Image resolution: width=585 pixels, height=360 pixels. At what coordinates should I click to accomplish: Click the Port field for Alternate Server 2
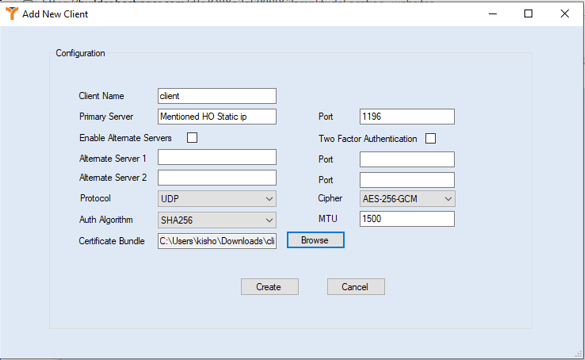pyautogui.click(x=407, y=180)
